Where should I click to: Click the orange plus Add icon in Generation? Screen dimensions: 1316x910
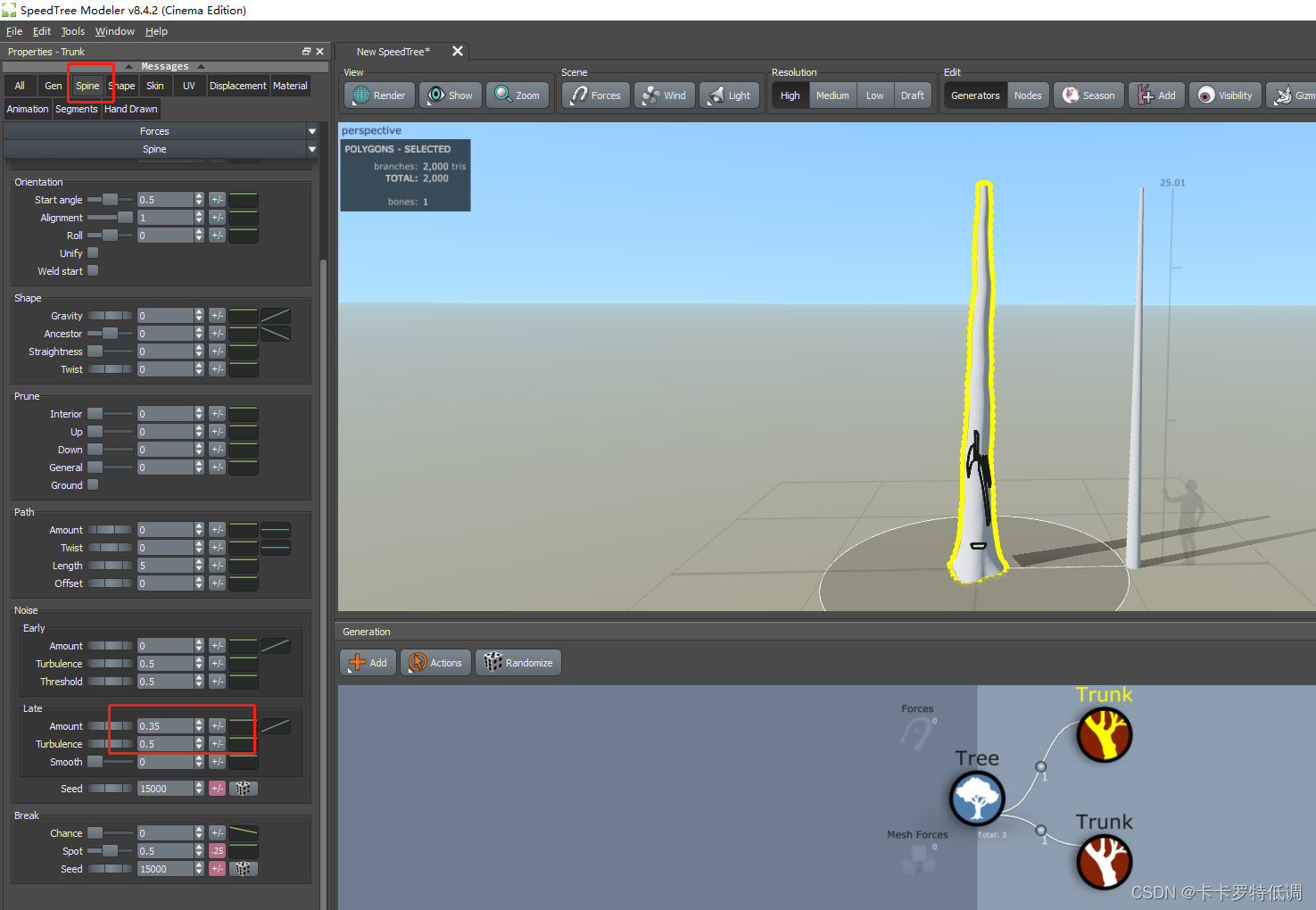coord(358,662)
